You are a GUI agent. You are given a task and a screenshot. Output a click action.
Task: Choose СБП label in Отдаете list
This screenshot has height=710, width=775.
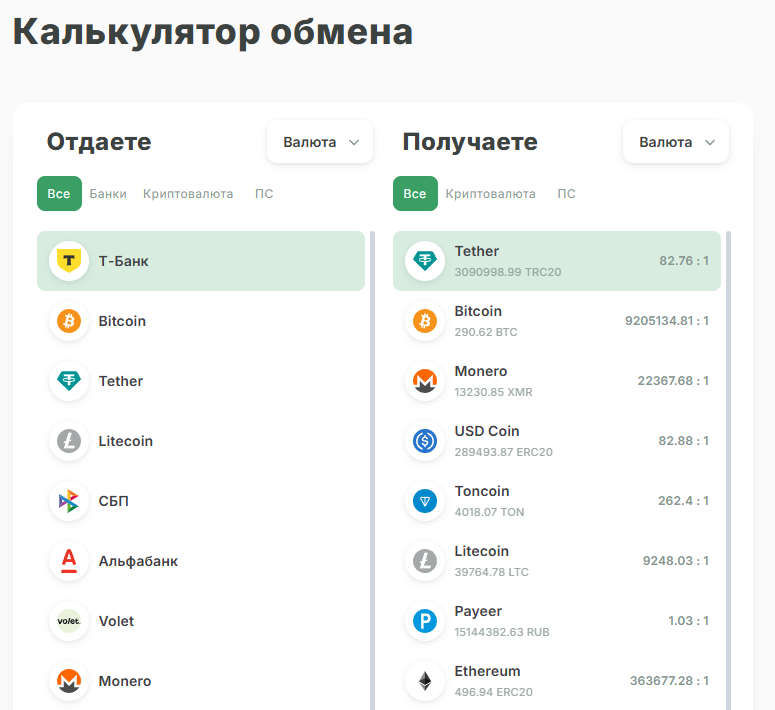tap(113, 501)
